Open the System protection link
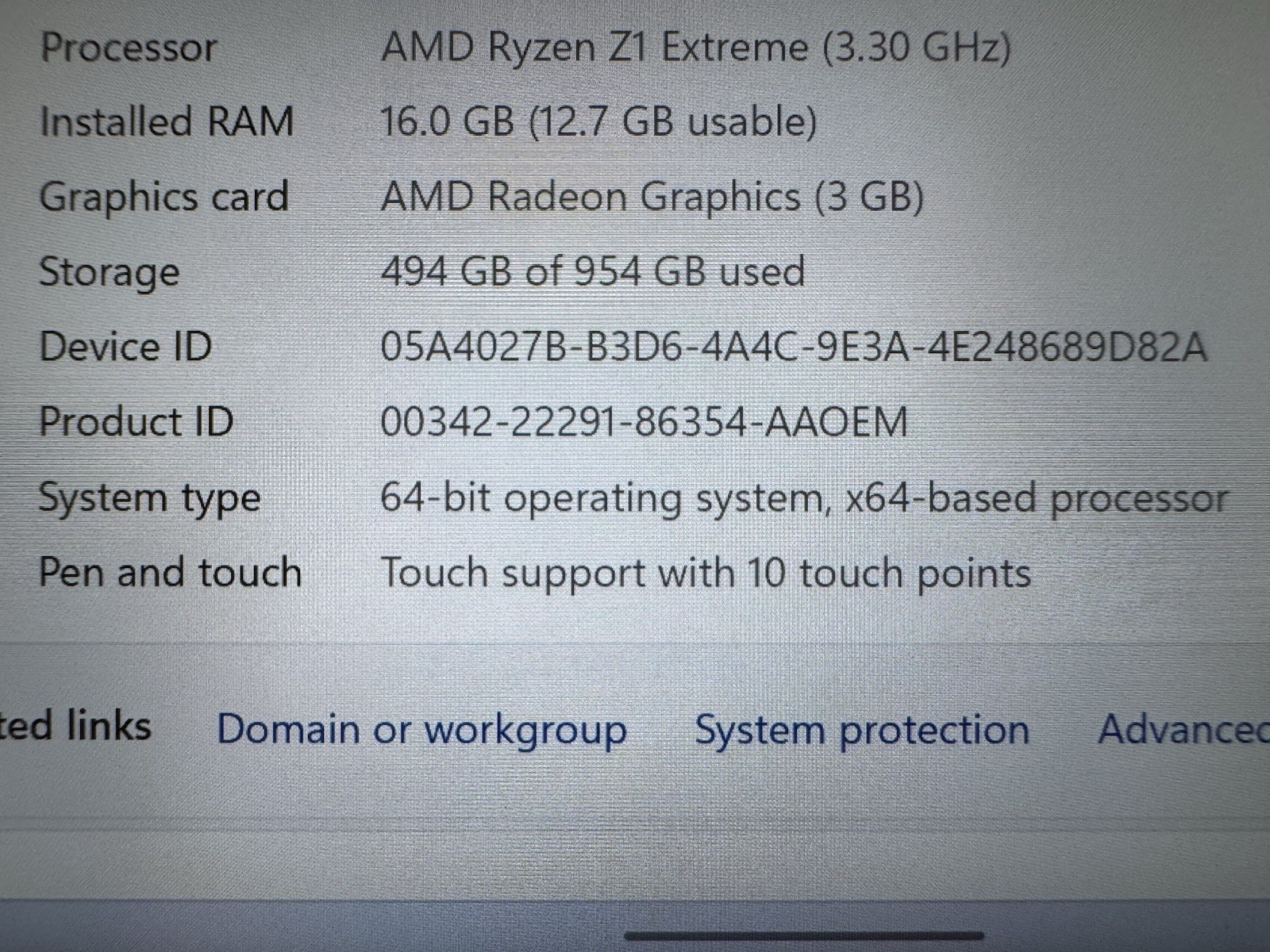 click(x=862, y=730)
